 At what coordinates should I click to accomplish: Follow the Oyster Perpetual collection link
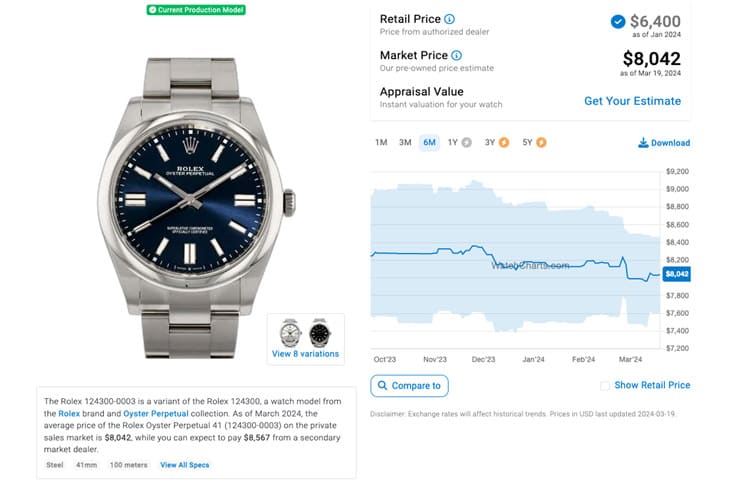pyautogui.click(x=155, y=414)
